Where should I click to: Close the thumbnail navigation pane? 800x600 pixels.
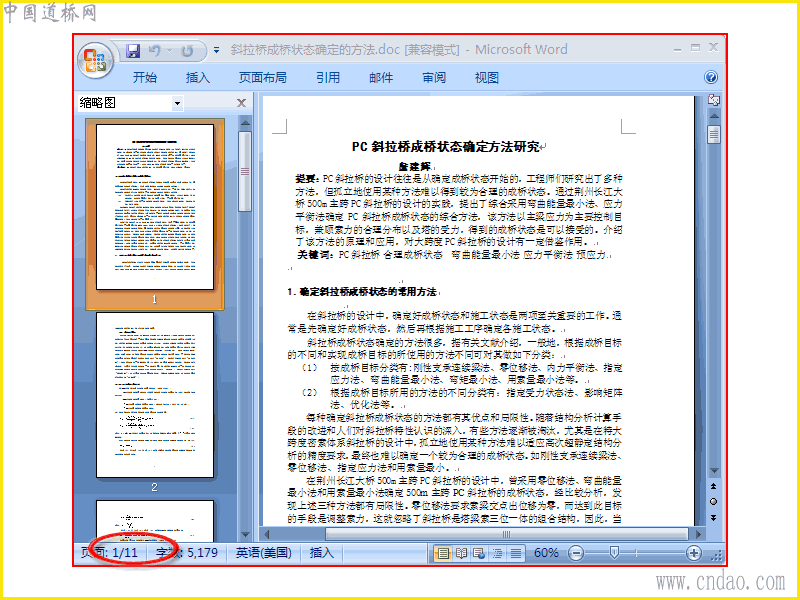tap(241, 103)
